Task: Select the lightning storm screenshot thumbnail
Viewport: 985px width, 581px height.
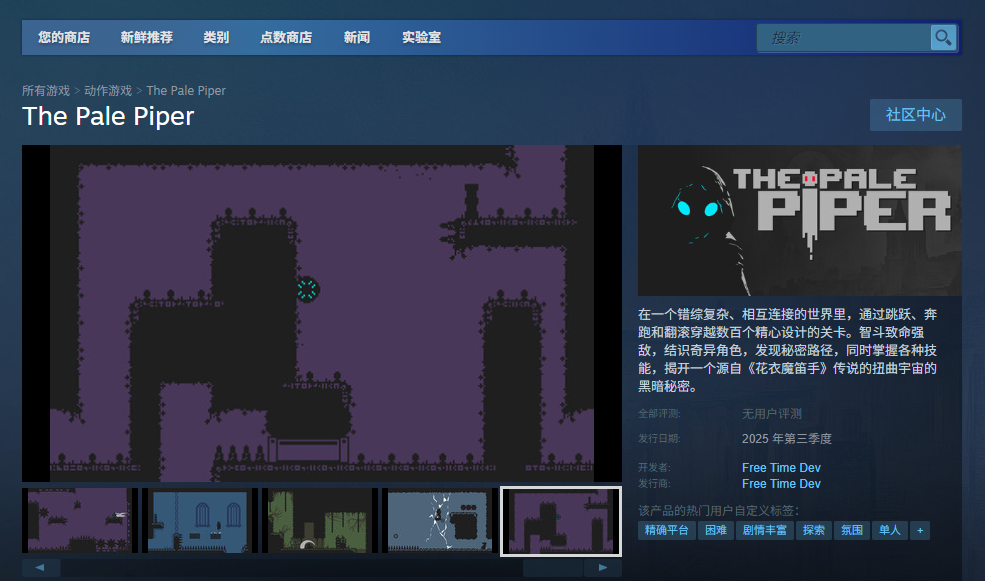Action: click(441, 521)
